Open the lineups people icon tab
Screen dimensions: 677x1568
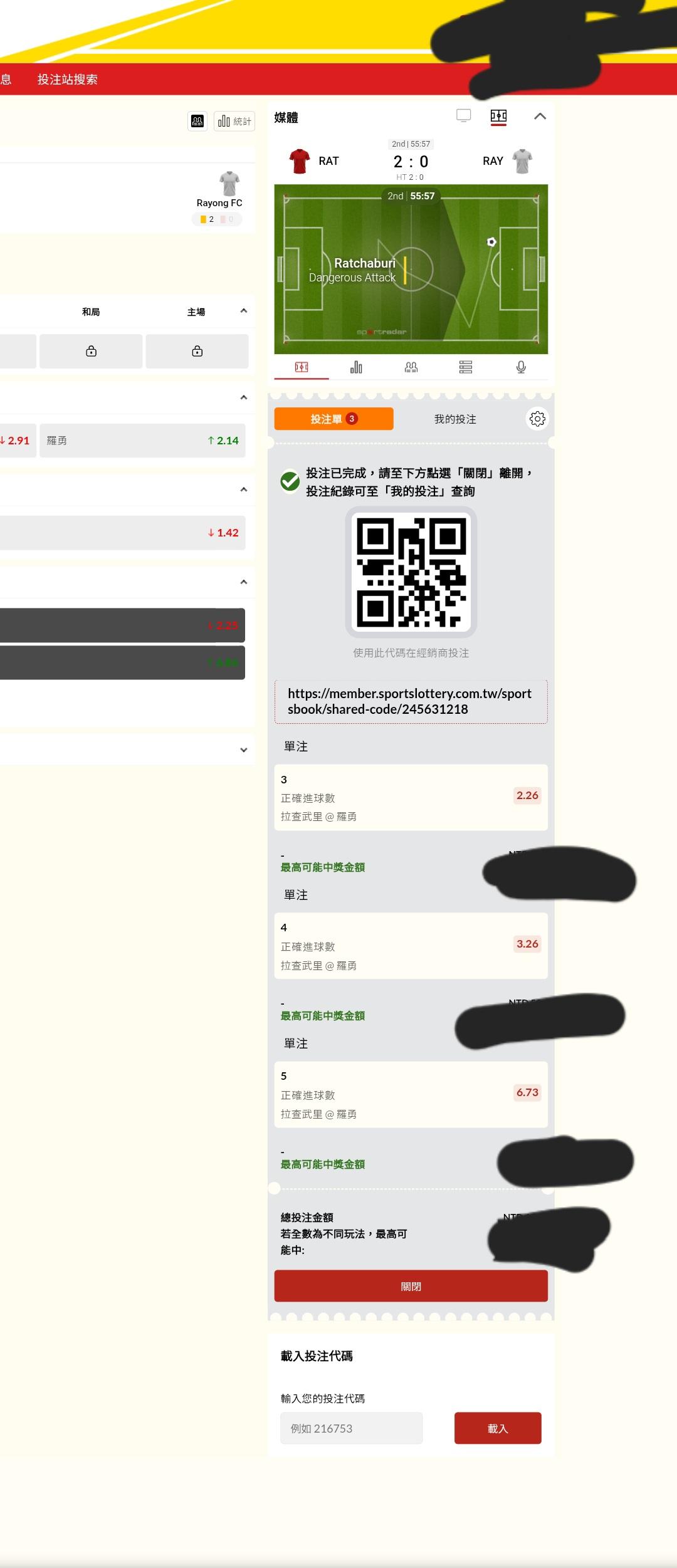(411, 367)
